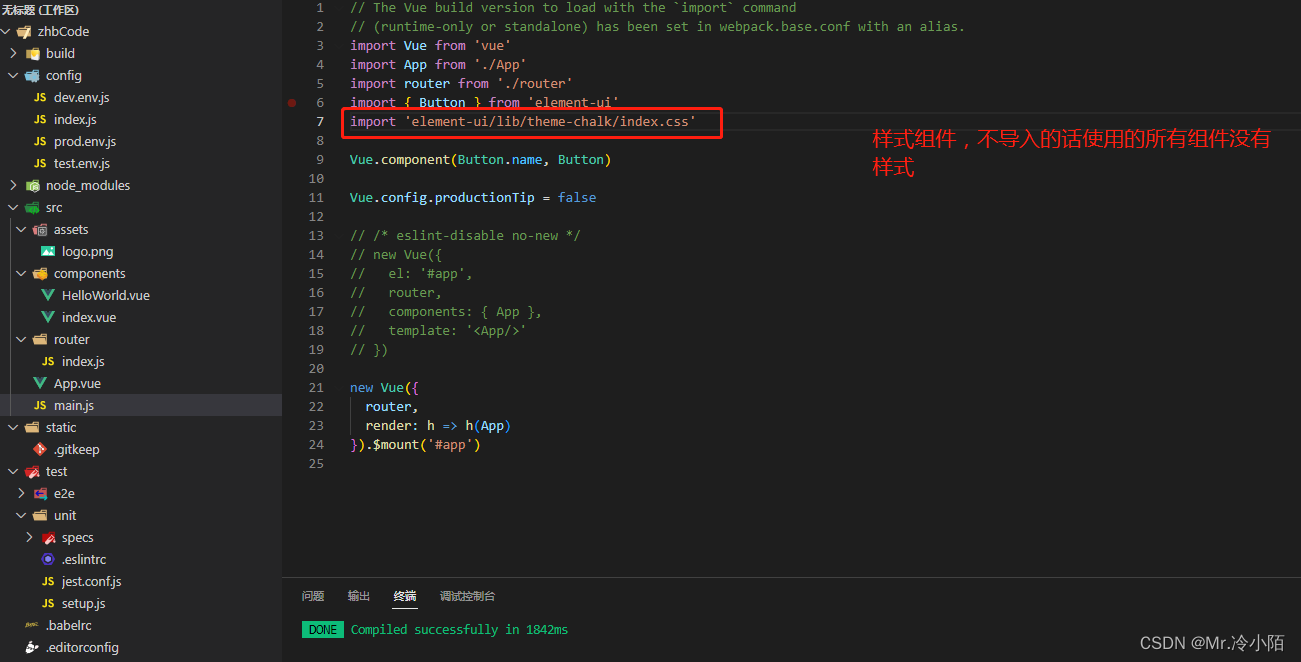Collapse the components folder chevron

click(22, 273)
